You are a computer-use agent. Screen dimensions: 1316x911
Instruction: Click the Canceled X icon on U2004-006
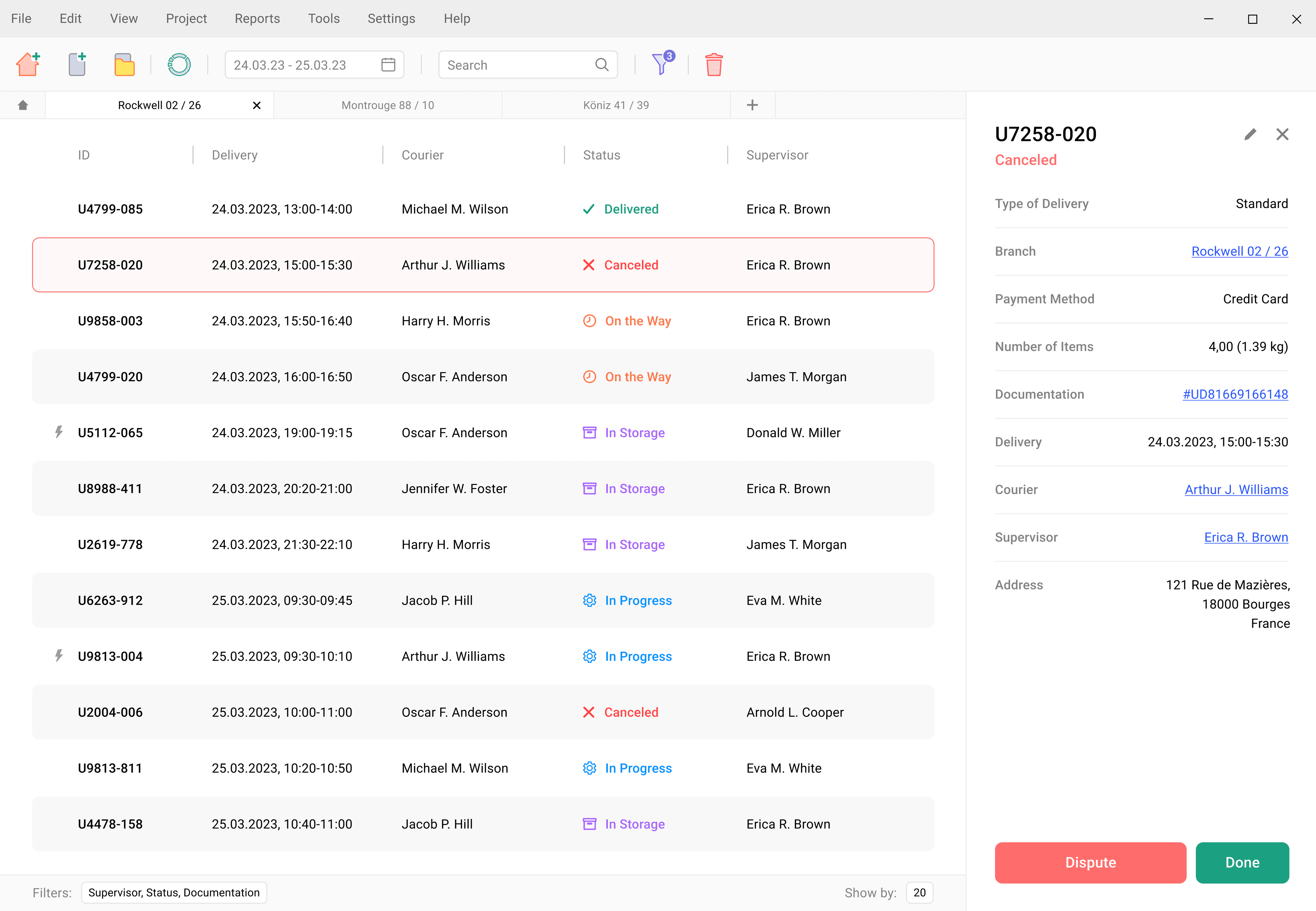click(588, 712)
